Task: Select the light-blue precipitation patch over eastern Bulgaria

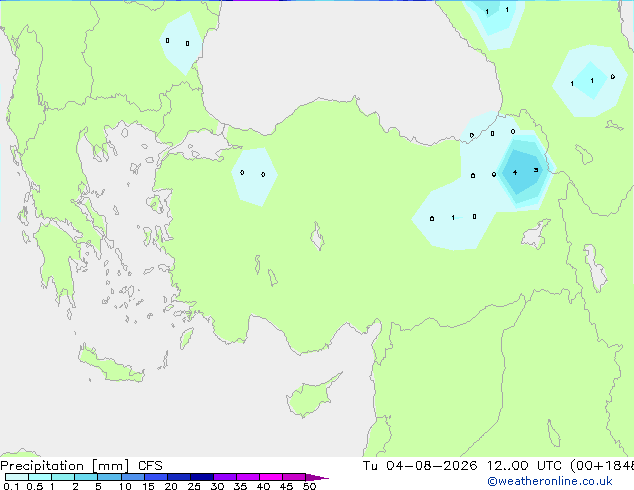Action: click(x=181, y=43)
